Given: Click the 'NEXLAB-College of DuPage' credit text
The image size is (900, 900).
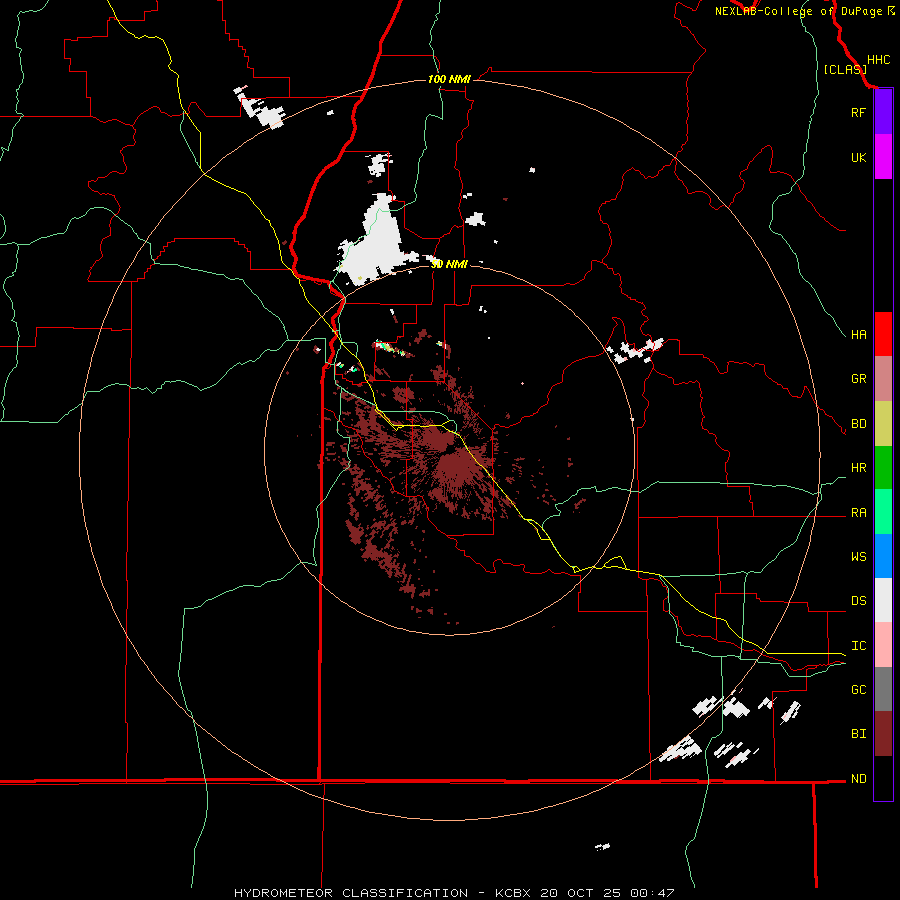Looking at the screenshot, I should click(799, 11).
